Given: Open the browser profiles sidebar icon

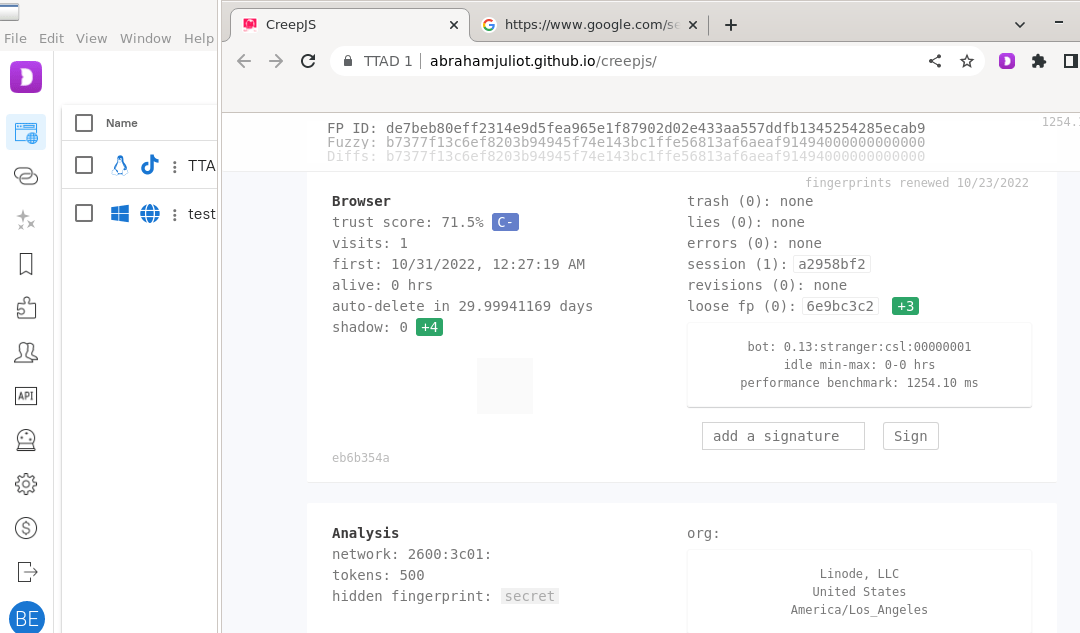Looking at the screenshot, I should pyautogui.click(x=26, y=132).
